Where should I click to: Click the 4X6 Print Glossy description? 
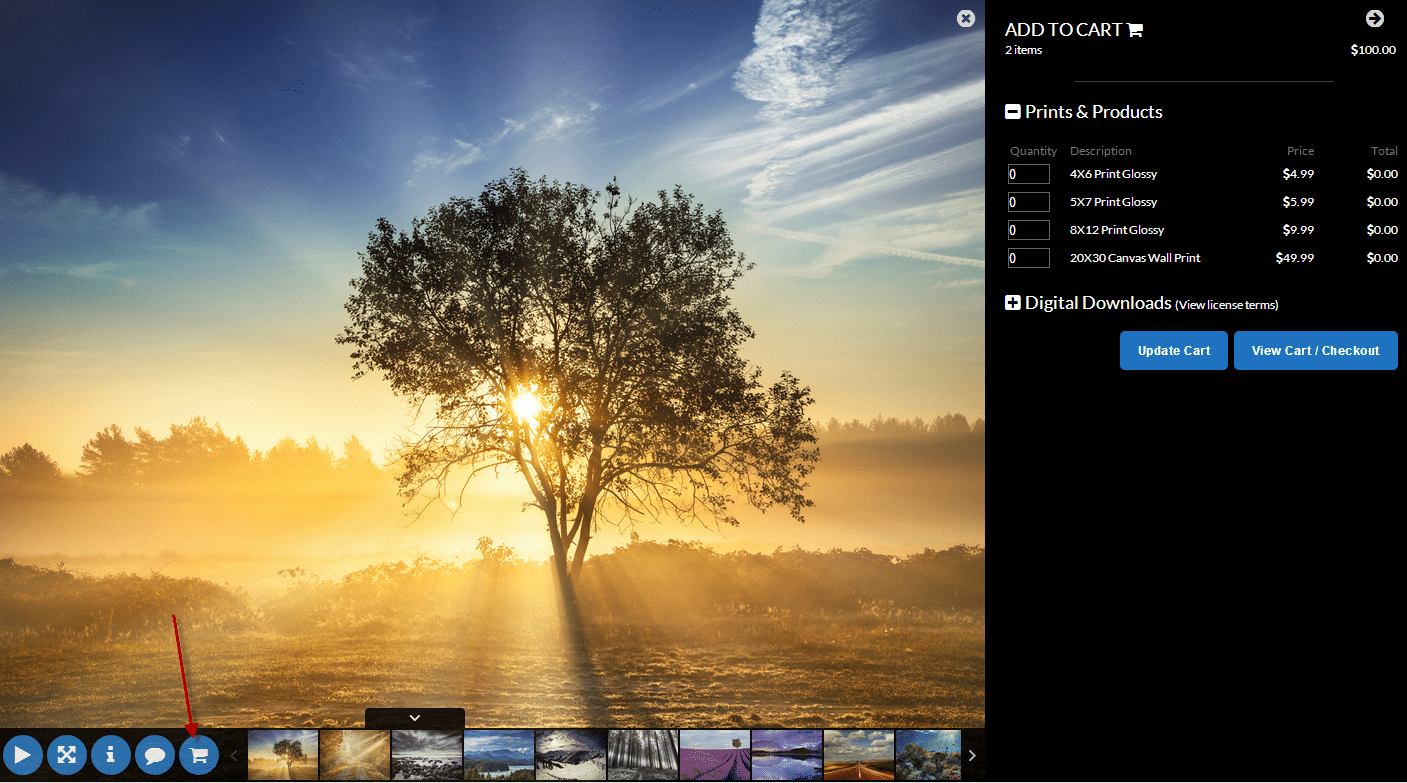pyautogui.click(x=1113, y=174)
